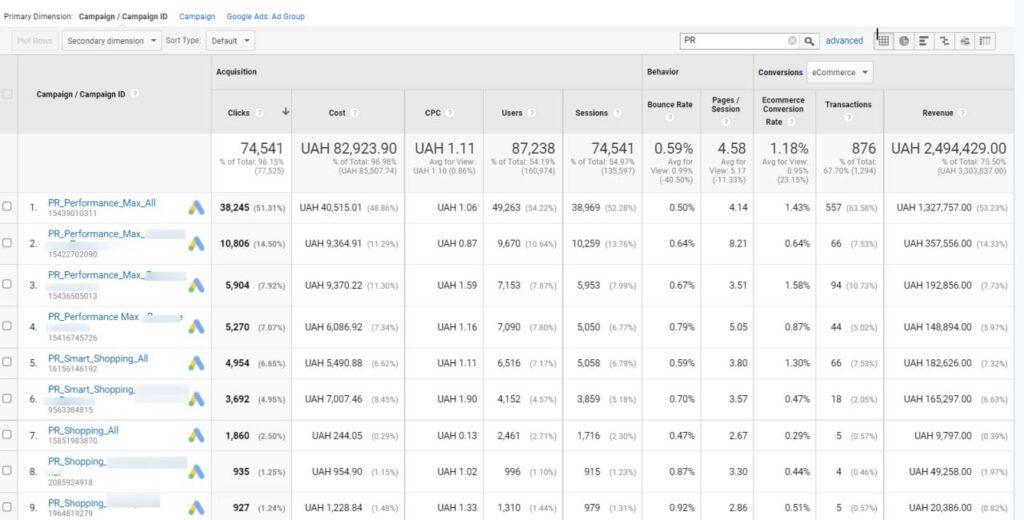
Task: Expand the eCommerce conversions dropdown
Action: pos(840,72)
